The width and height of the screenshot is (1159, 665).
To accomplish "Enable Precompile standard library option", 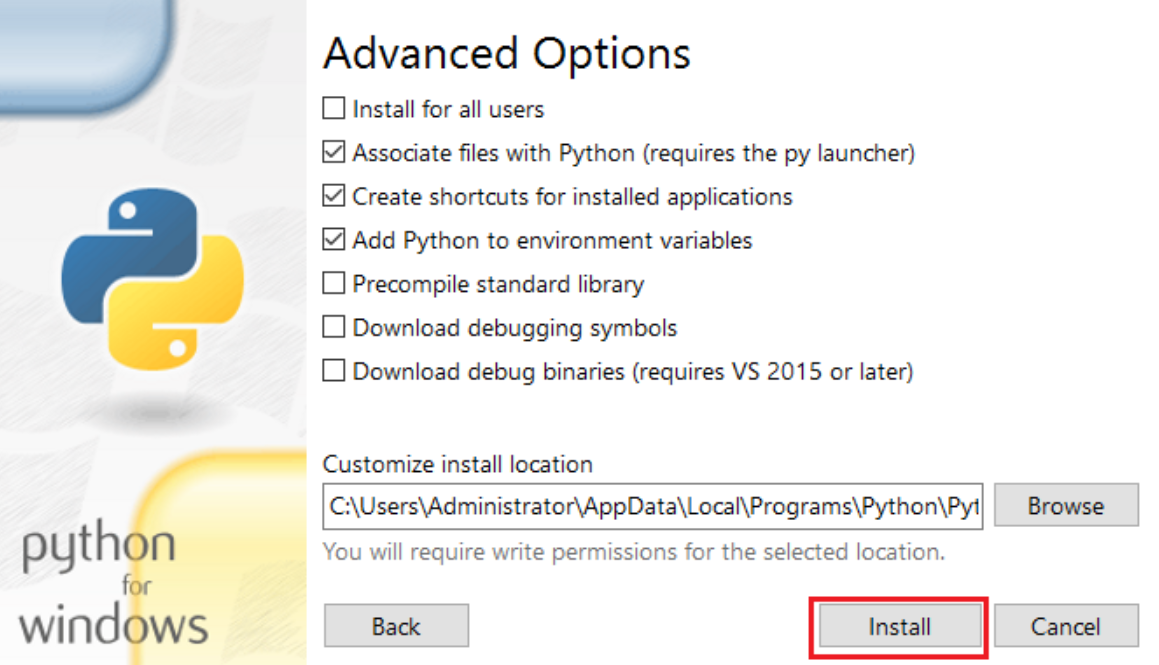I will [x=334, y=284].
